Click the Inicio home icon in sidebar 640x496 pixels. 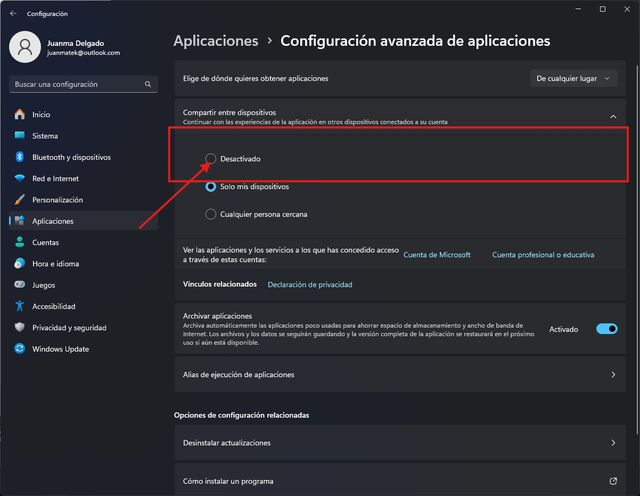click(x=20, y=114)
